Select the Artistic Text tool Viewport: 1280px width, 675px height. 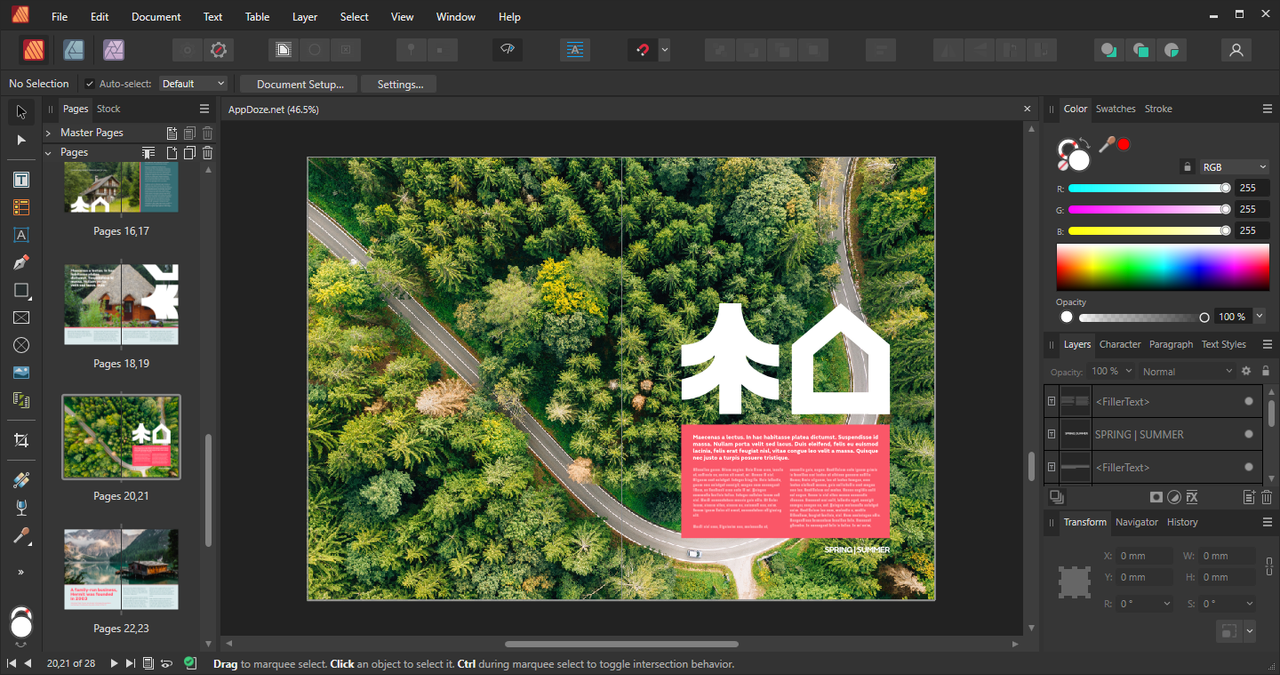[21, 235]
